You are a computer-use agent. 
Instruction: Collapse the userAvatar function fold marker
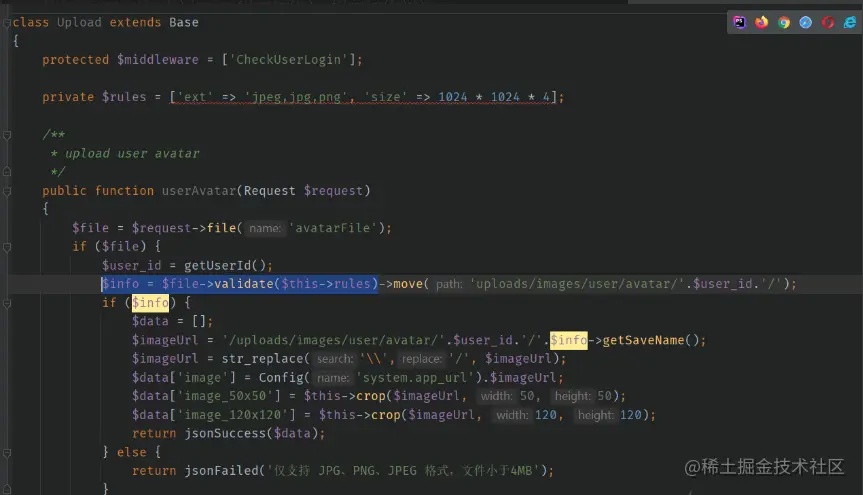pyautogui.click(x=7, y=191)
